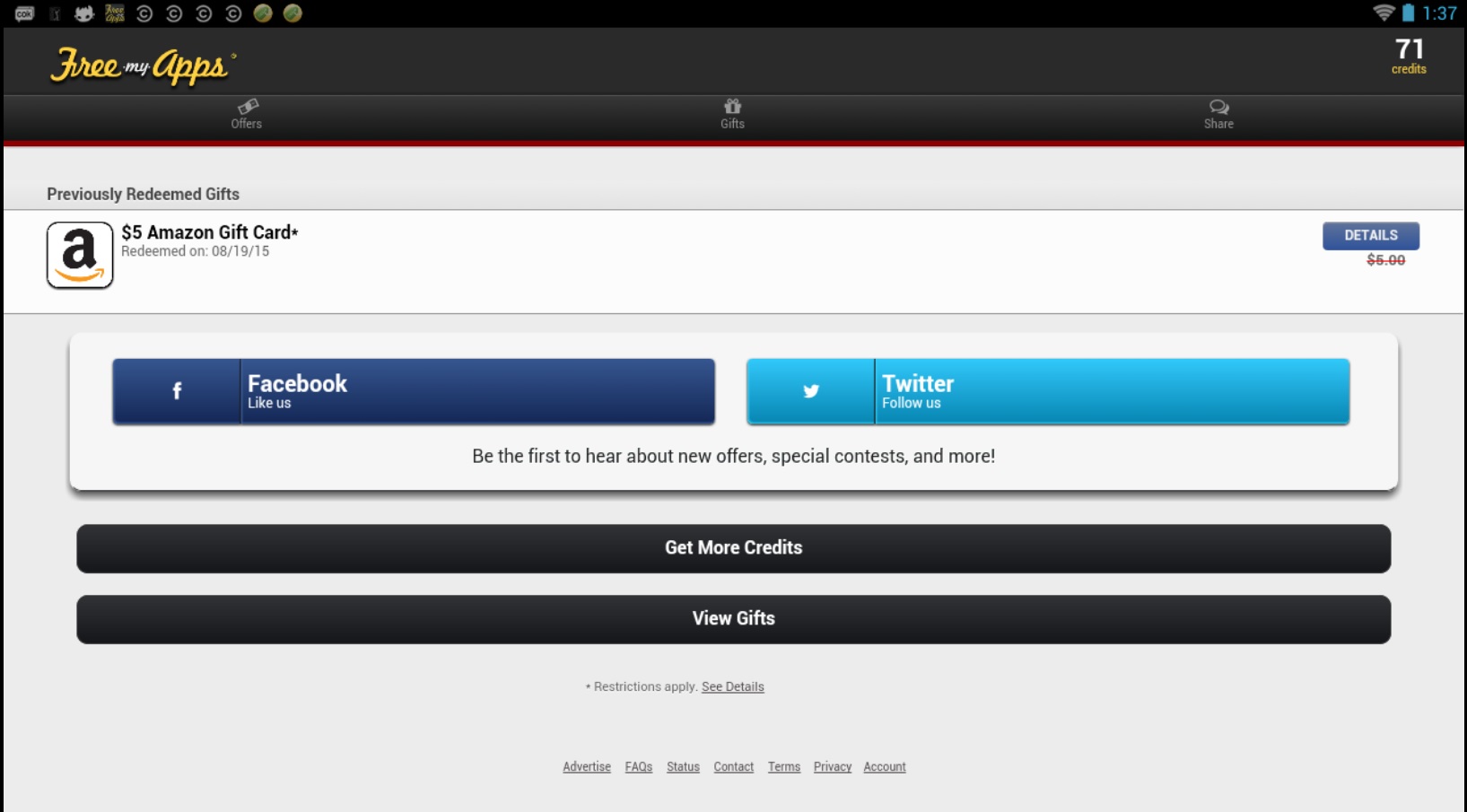1467x812 pixels.
Task: Open DETAILS for the Amazon gift card
Action: click(x=1370, y=235)
